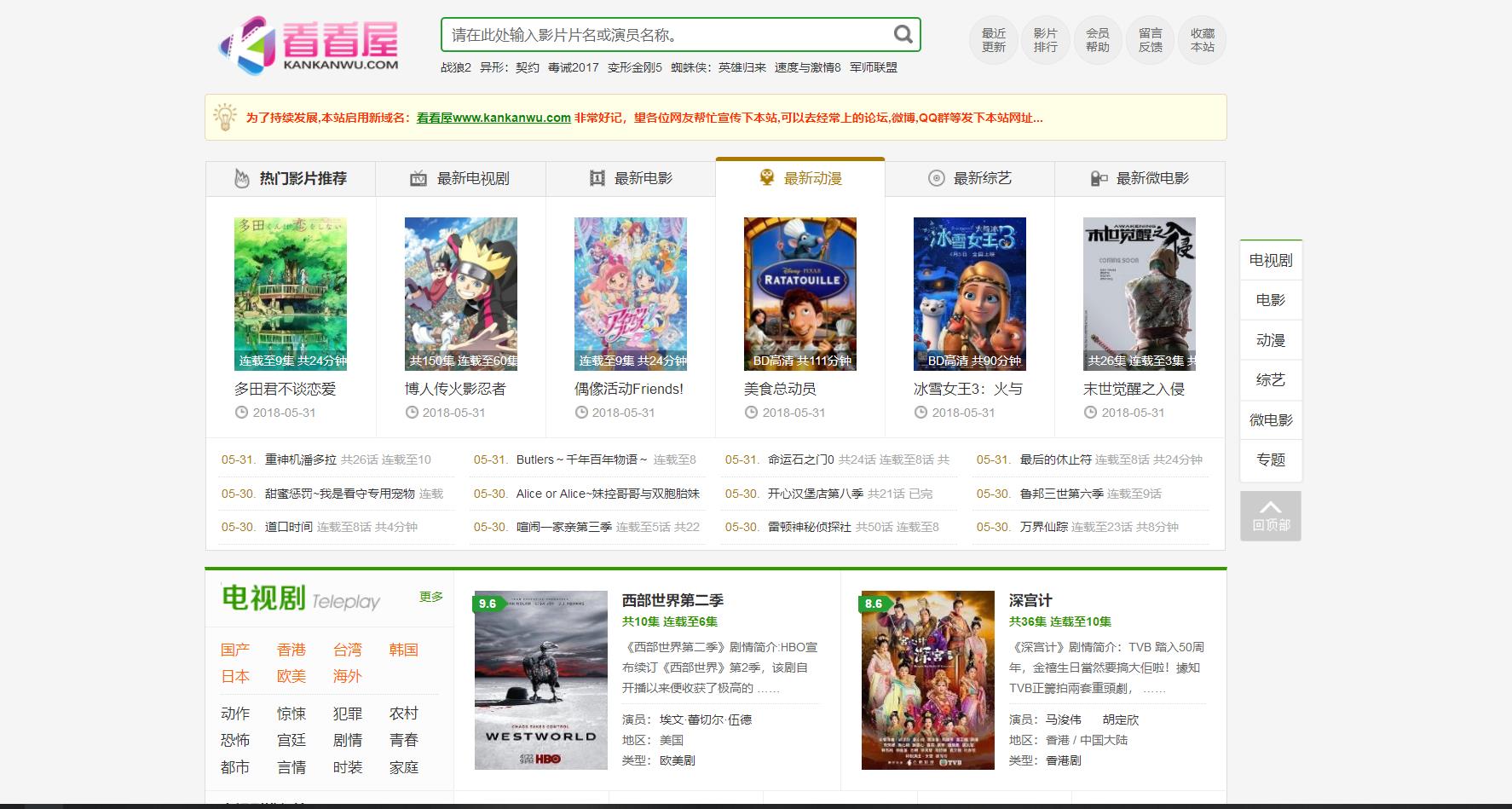Select the 韩国 region filter
This screenshot has width=1512, height=809.
tap(403, 650)
